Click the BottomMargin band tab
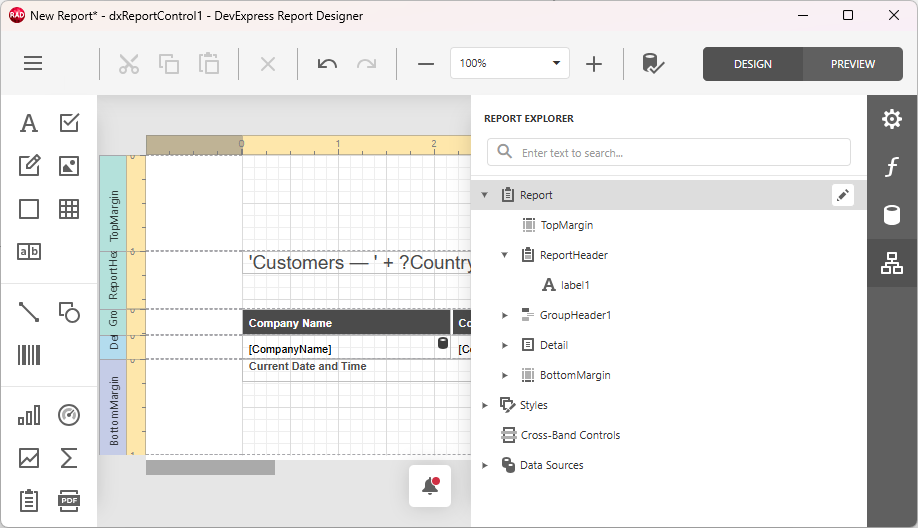 point(113,407)
